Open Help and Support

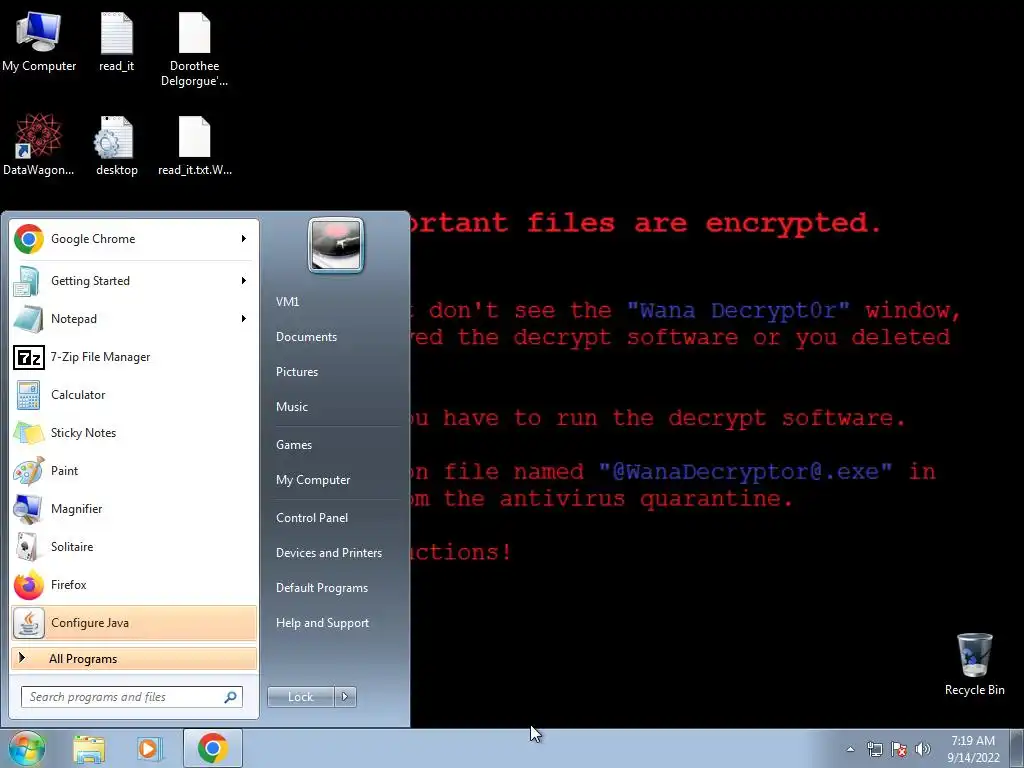[322, 623]
